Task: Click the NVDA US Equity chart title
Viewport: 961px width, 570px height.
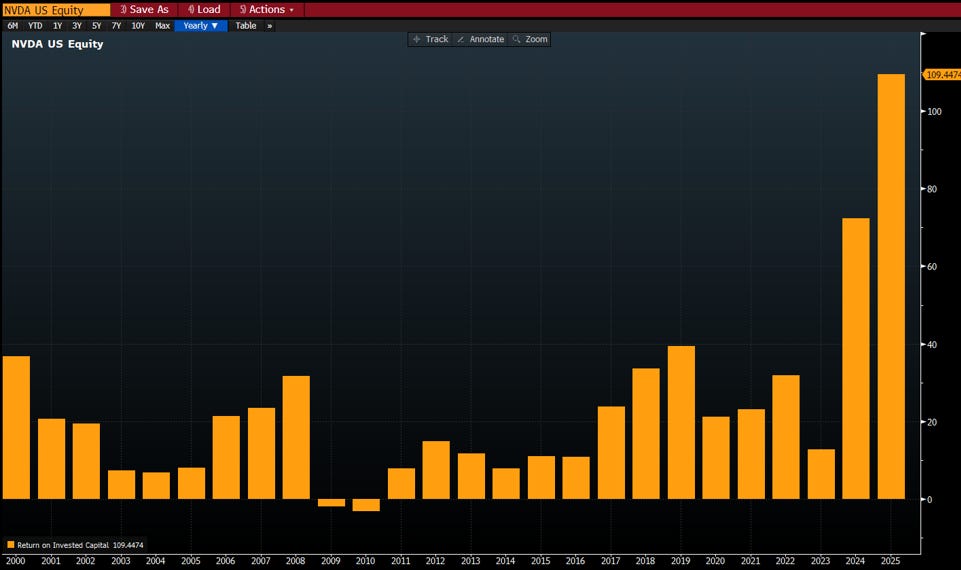Action: (x=57, y=44)
